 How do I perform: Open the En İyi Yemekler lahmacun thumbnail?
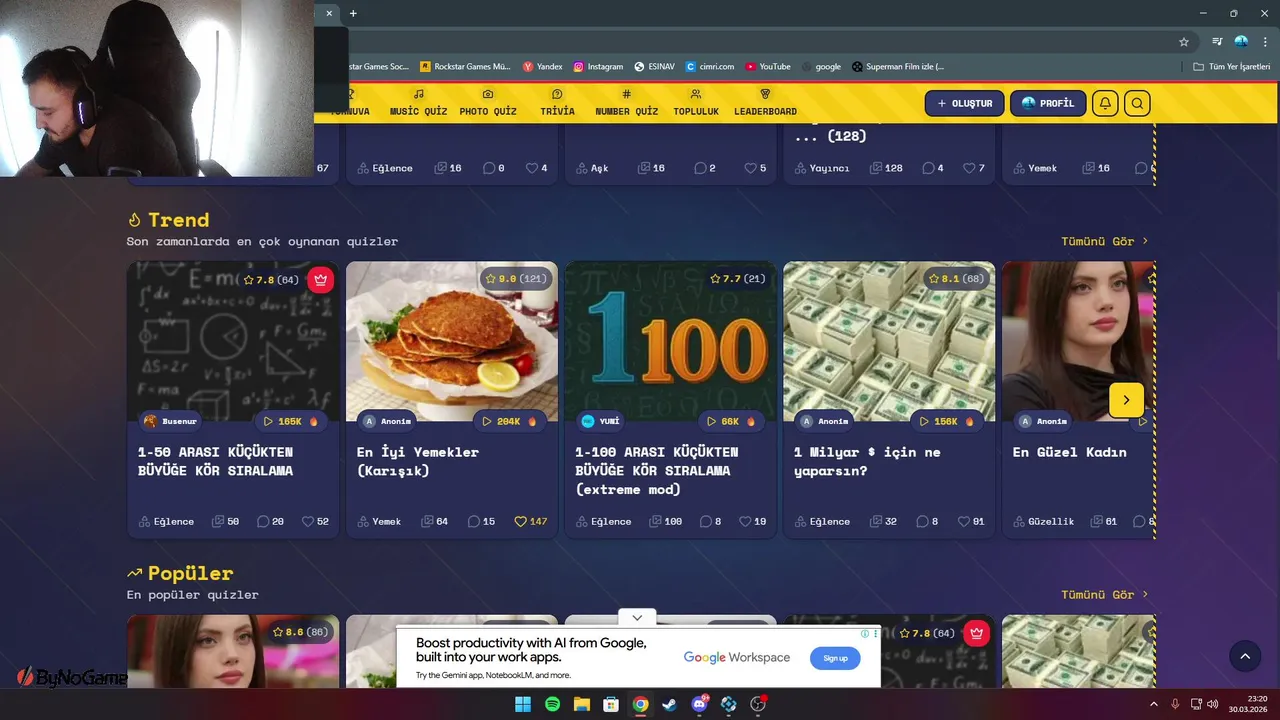click(452, 341)
